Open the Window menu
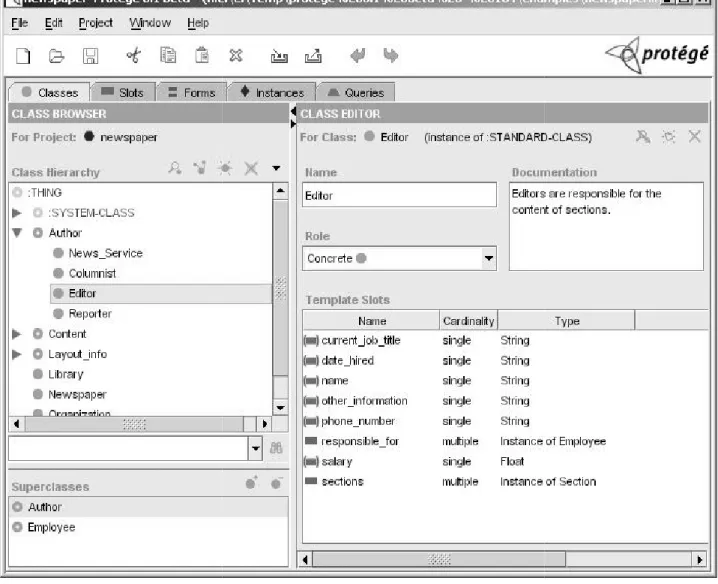The width and height of the screenshot is (718, 584). [x=150, y=23]
